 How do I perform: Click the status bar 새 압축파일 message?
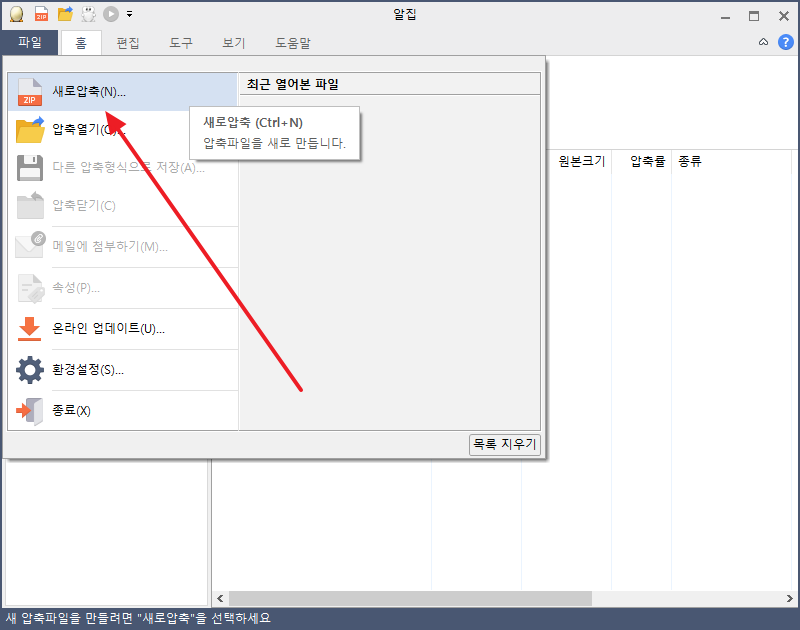click(x=138, y=618)
